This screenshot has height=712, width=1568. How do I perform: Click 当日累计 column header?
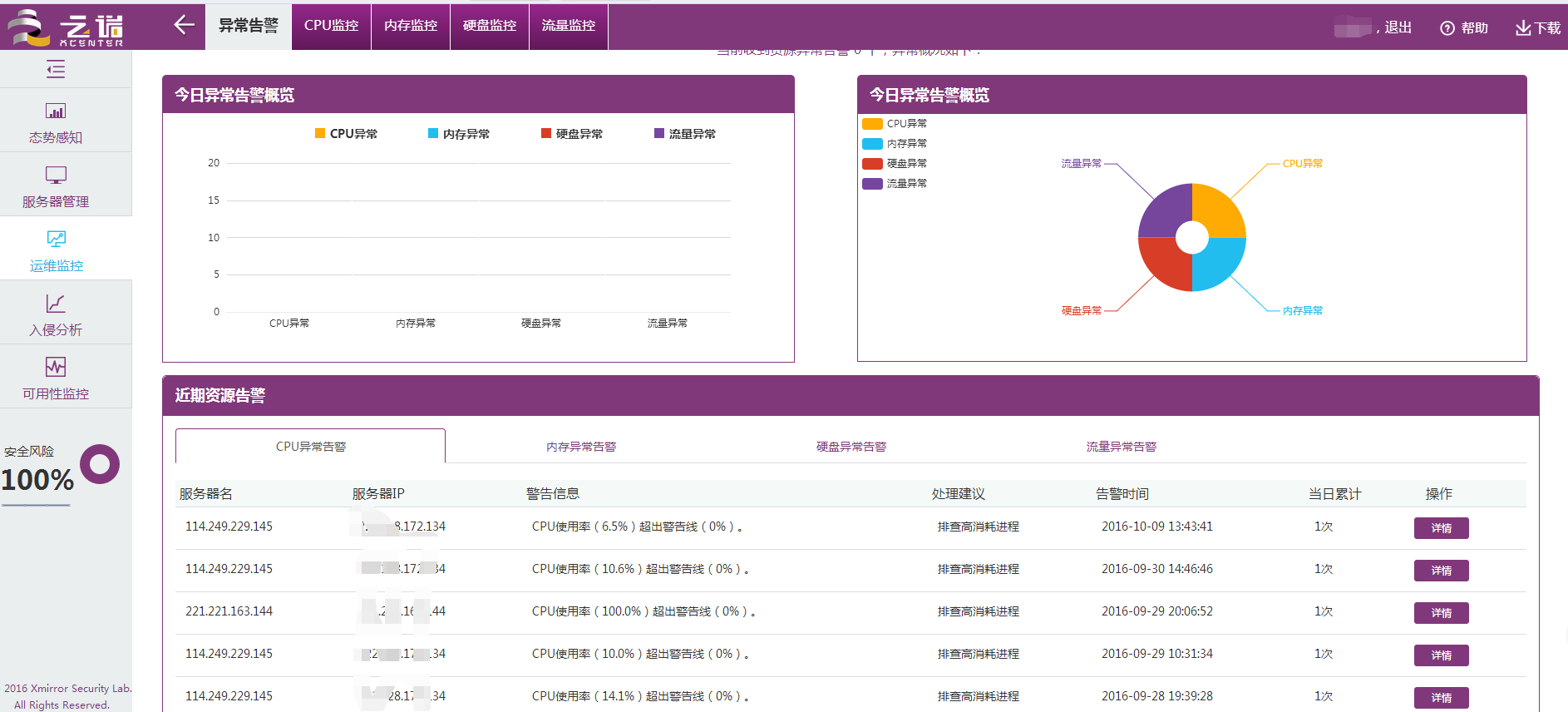point(1335,494)
